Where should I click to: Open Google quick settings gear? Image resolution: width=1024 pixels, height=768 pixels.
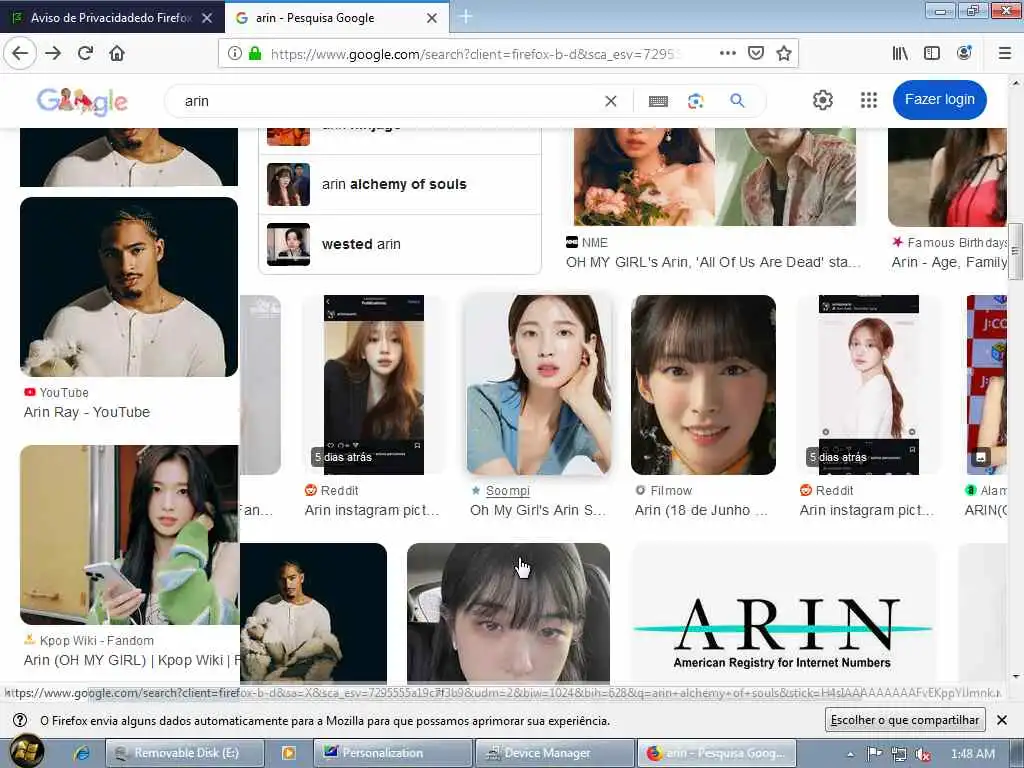pos(823,100)
